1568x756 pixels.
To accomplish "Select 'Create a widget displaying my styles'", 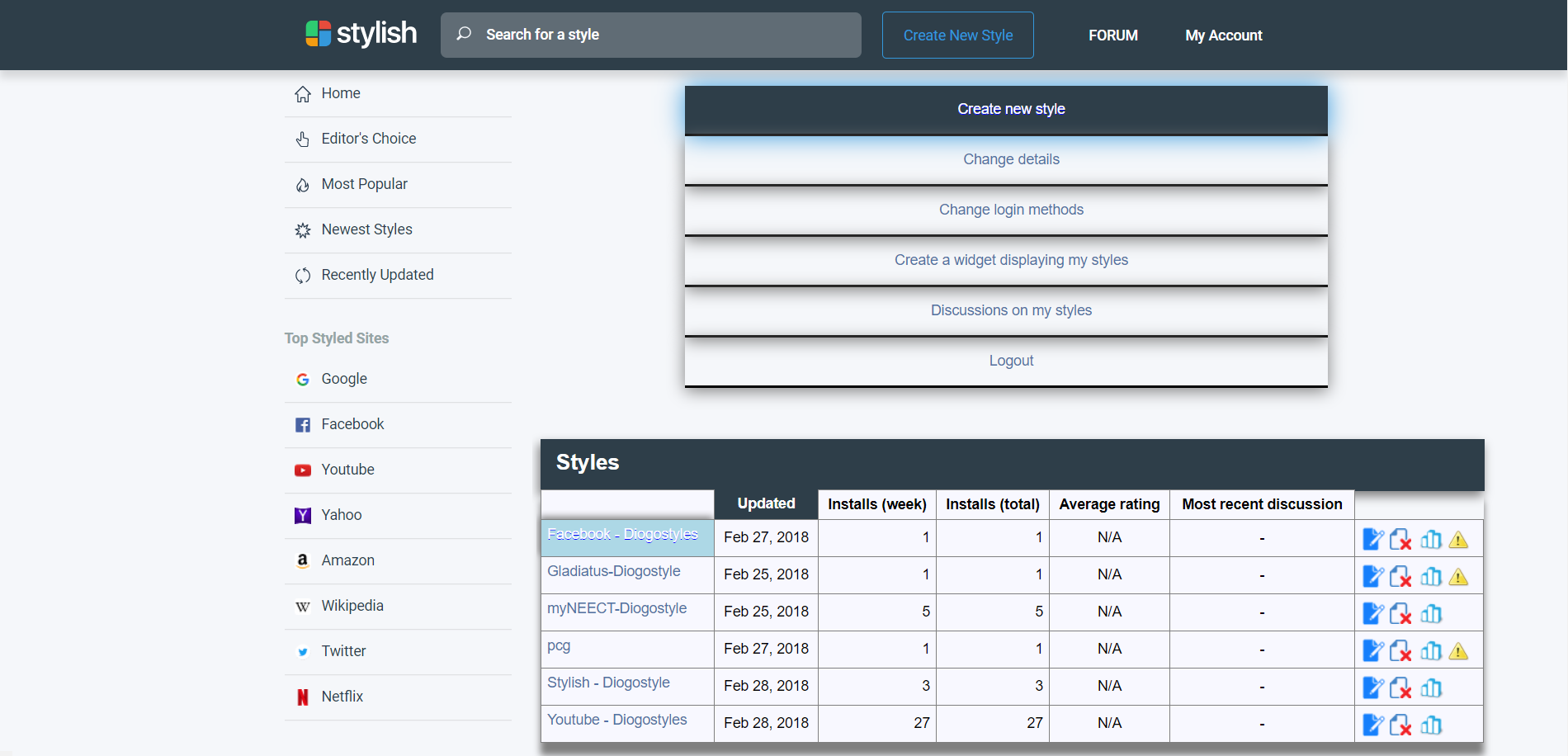I will click(1006, 261).
